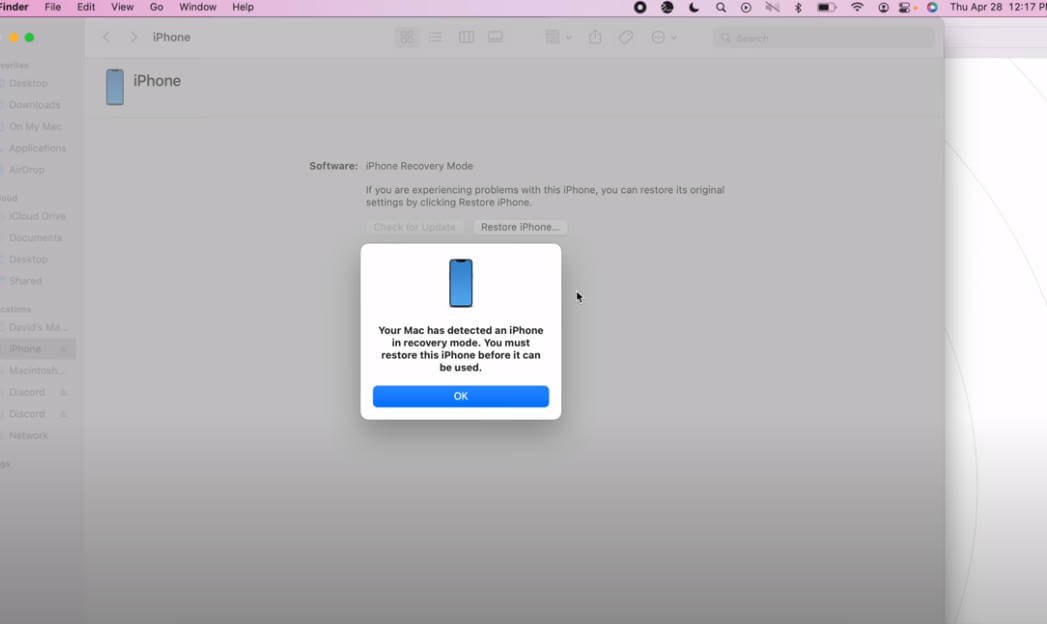Eject the iPhone in the sidebar
Image resolution: width=1047 pixels, height=624 pixels.
coord(64,349)
